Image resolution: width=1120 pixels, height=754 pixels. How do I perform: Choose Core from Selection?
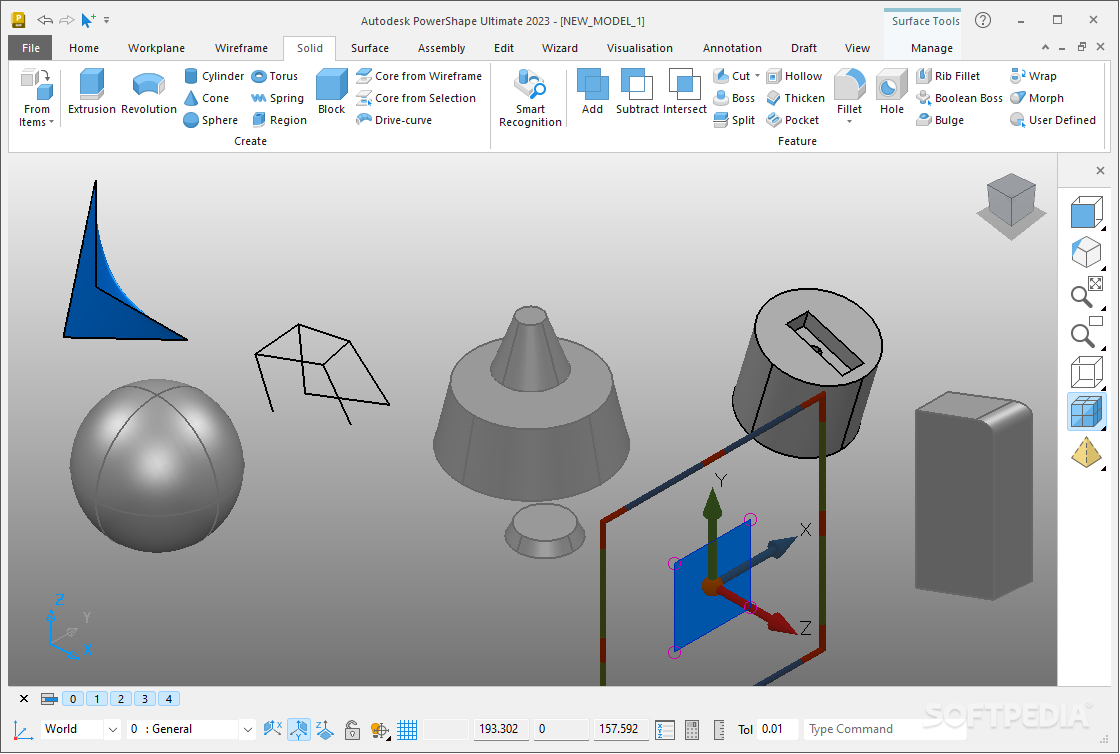416,98
